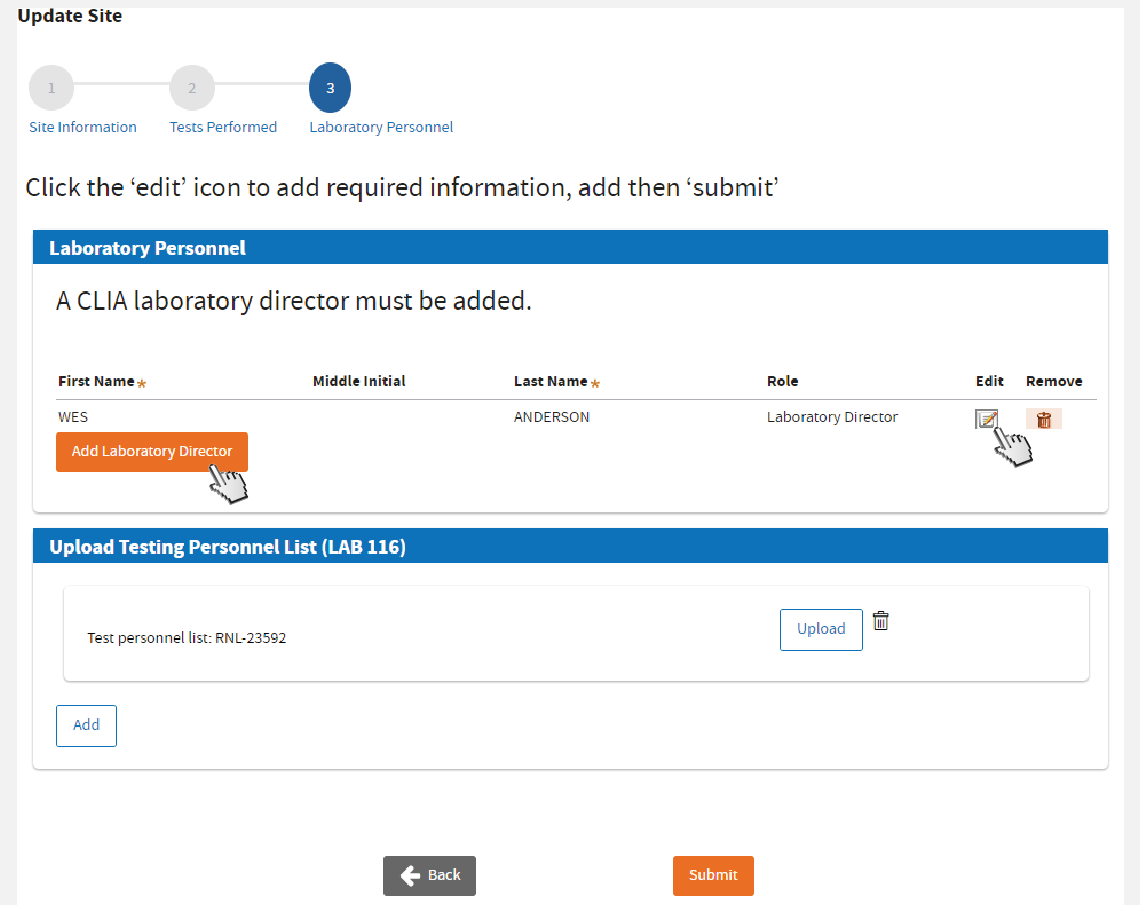Select the step 2 circle
This screenshot has width=1140, height=905.
[x=192, y=88]
